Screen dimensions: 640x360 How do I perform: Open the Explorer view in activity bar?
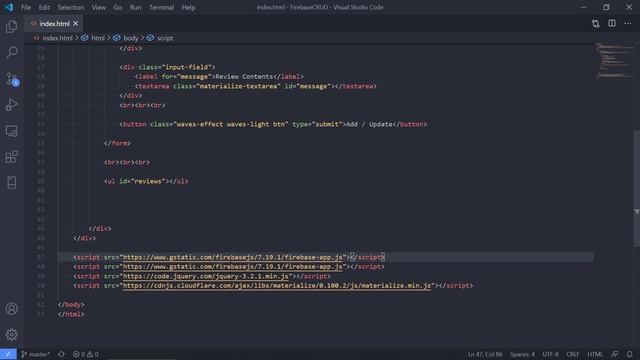(x=11, y=27)
